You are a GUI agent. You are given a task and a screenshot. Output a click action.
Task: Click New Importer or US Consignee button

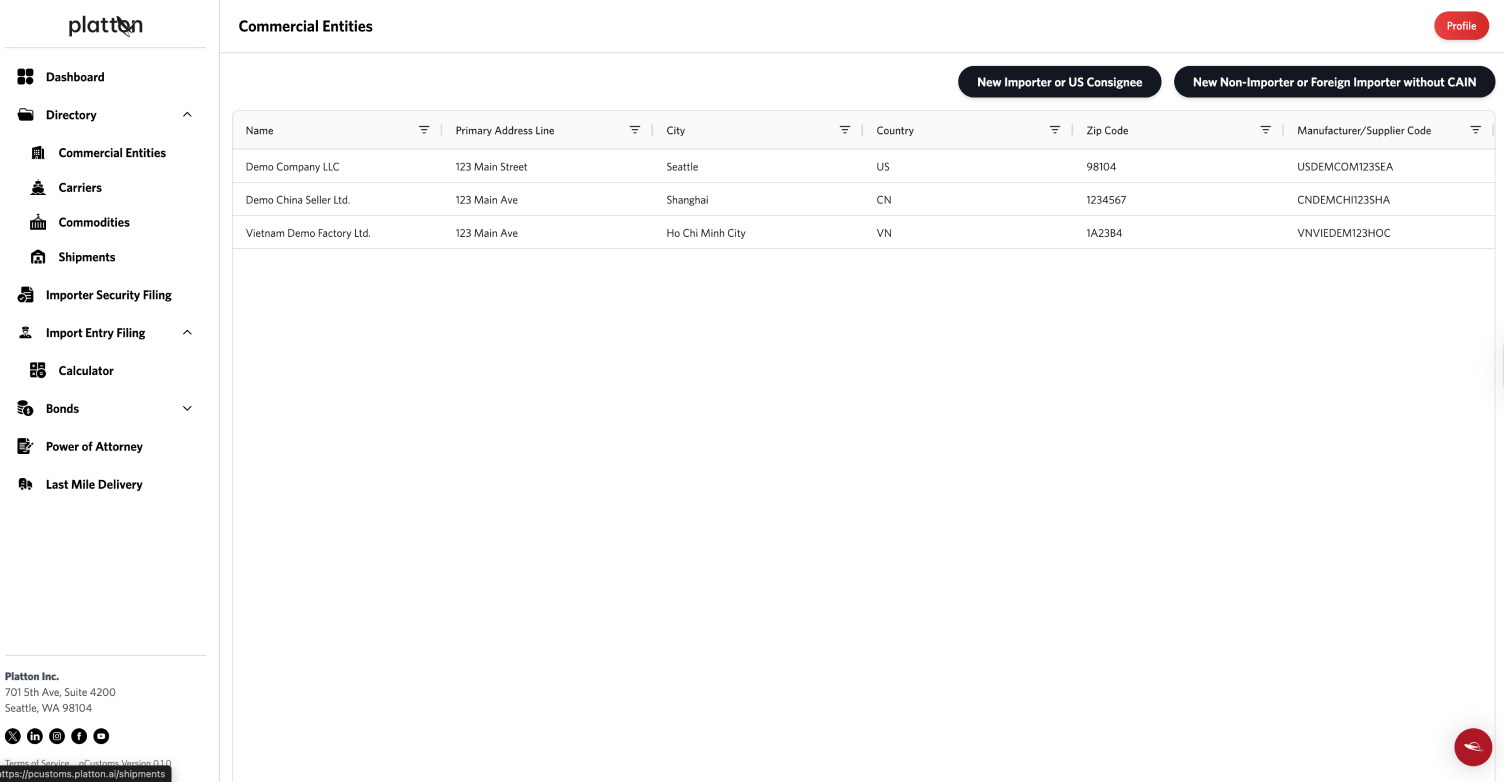tap(1059, 82)
